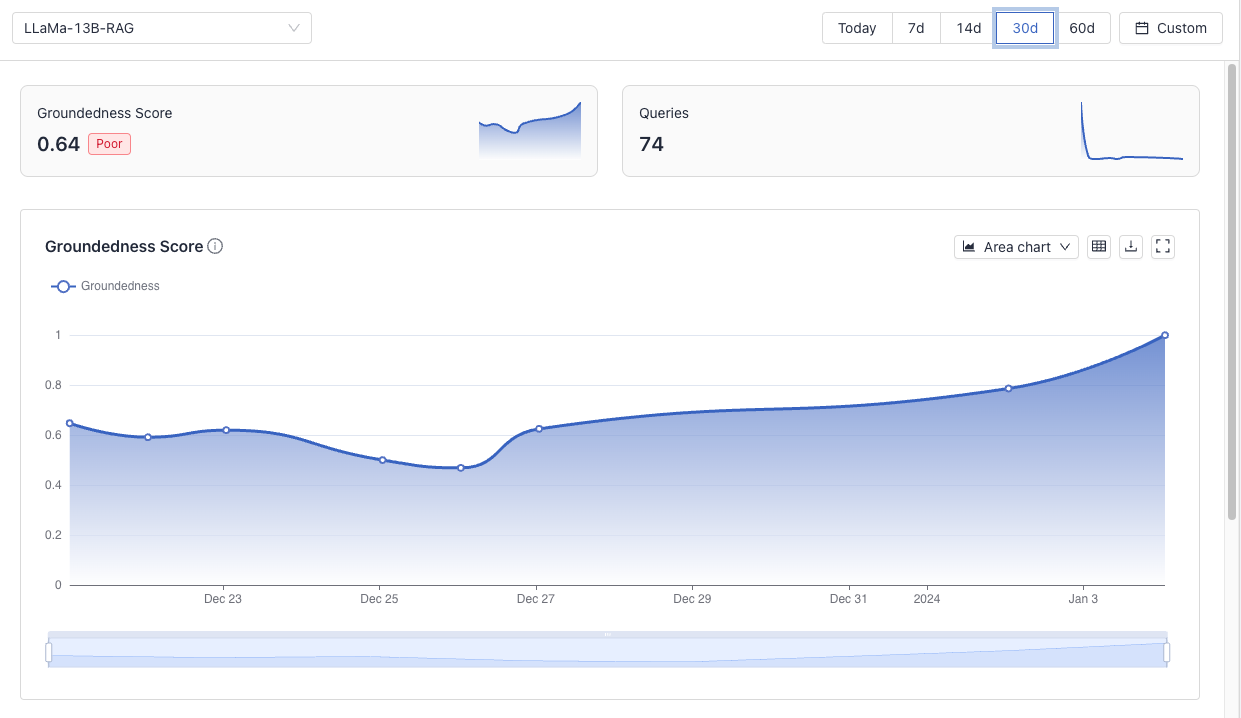1241x718 pixels.
Task: Open the Custom date range picker
Action: 1170,28
